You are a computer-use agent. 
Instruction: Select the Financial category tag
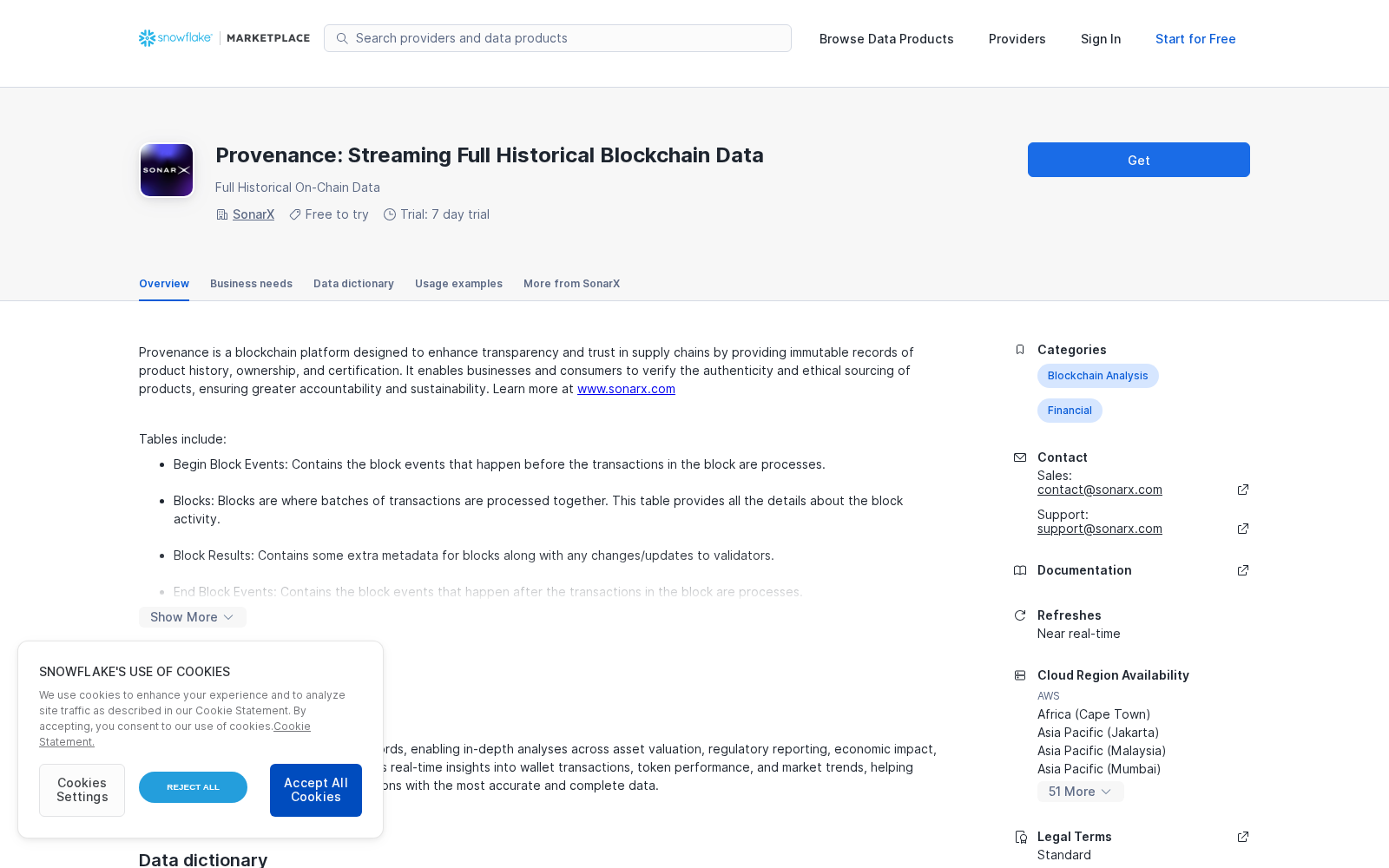[x=1070, y=411]
